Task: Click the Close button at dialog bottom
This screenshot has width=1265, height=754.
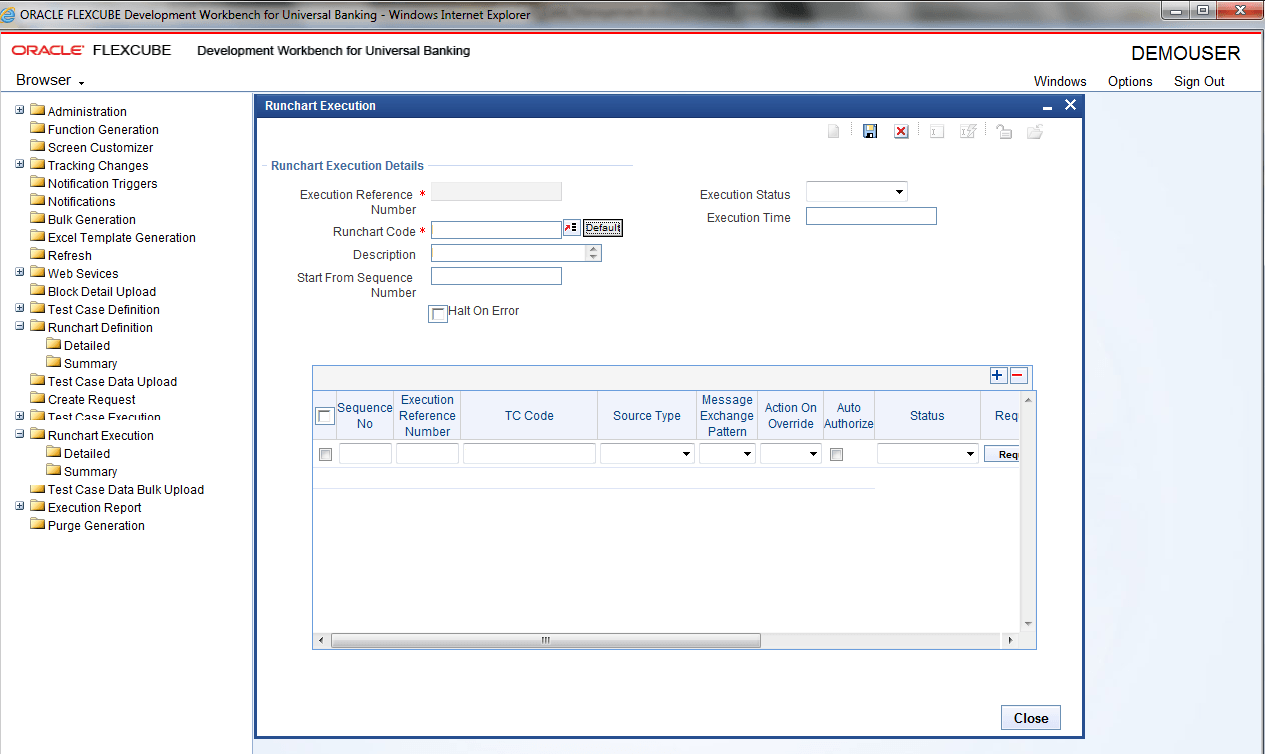Action: (1031, 718)
